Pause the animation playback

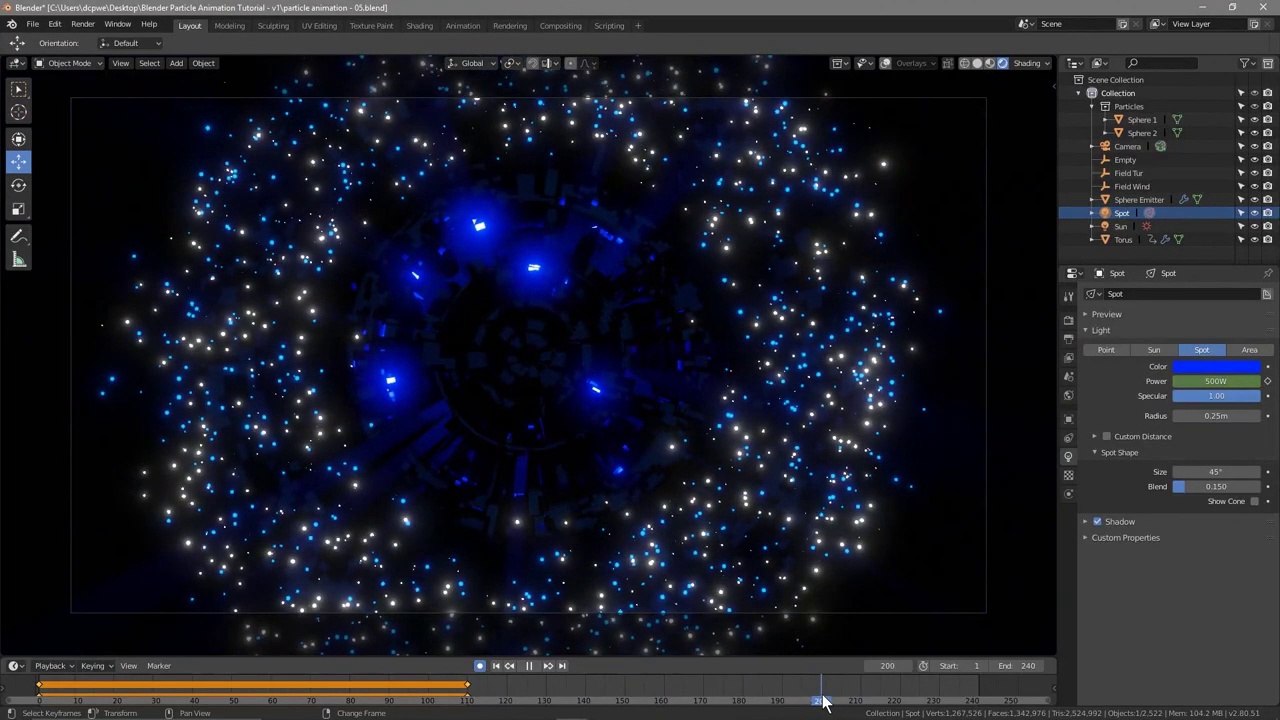coord(529,666)
